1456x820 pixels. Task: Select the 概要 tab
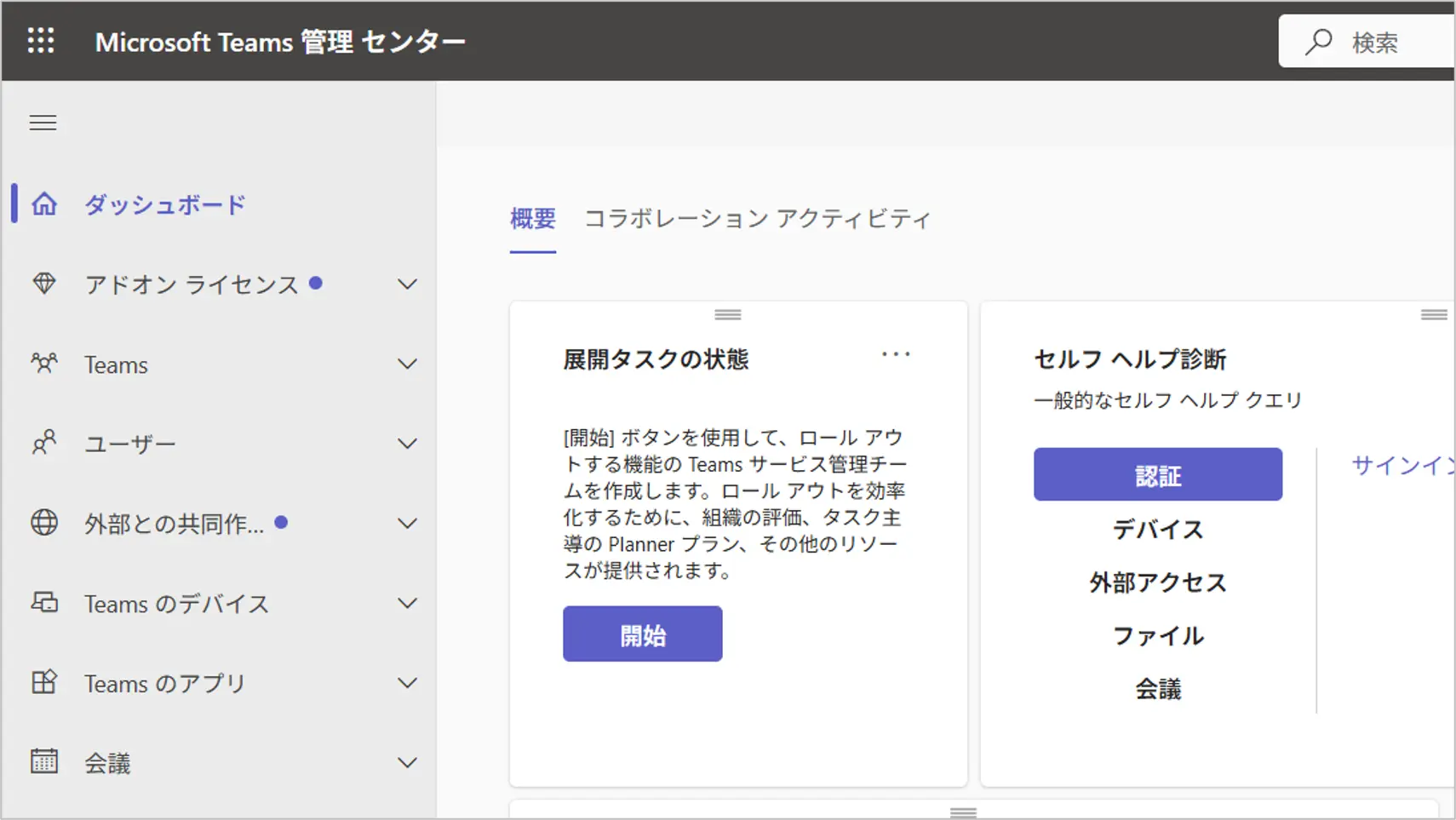(x=533, y=219)
